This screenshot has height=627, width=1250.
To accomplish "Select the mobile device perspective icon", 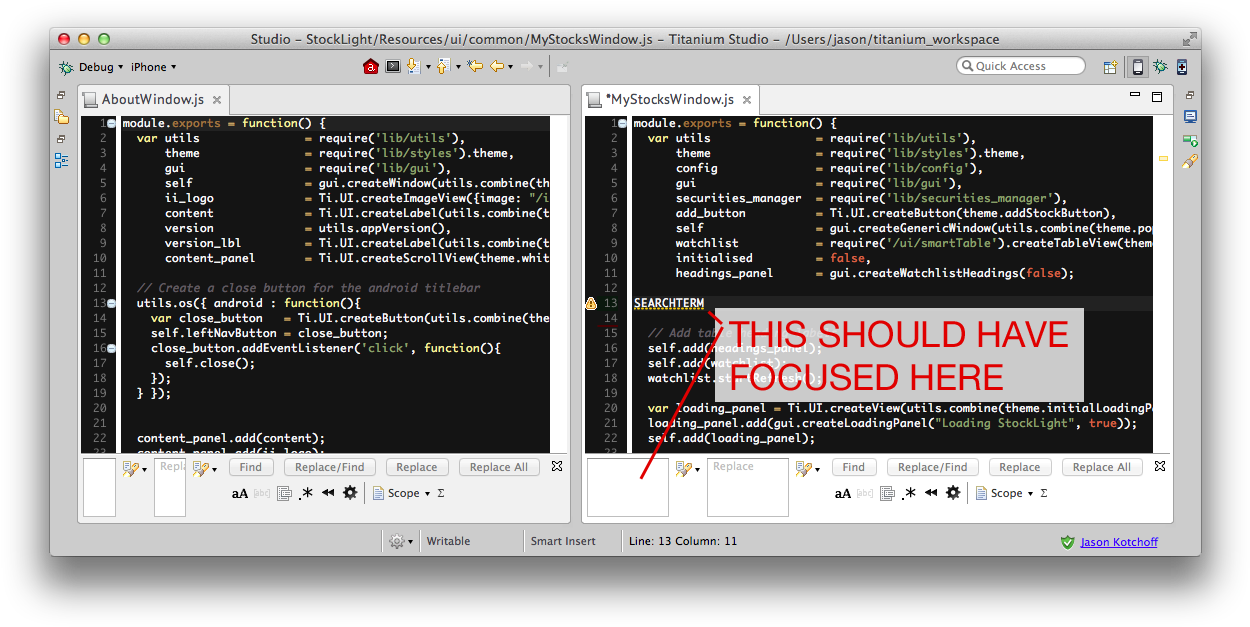I will [x=1137, y=66].
